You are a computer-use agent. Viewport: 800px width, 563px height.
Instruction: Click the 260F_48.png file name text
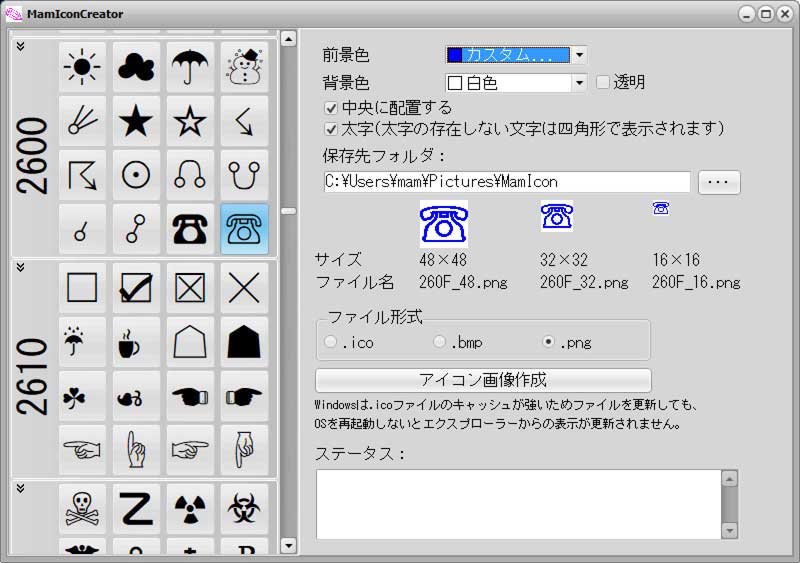[463, 282]
